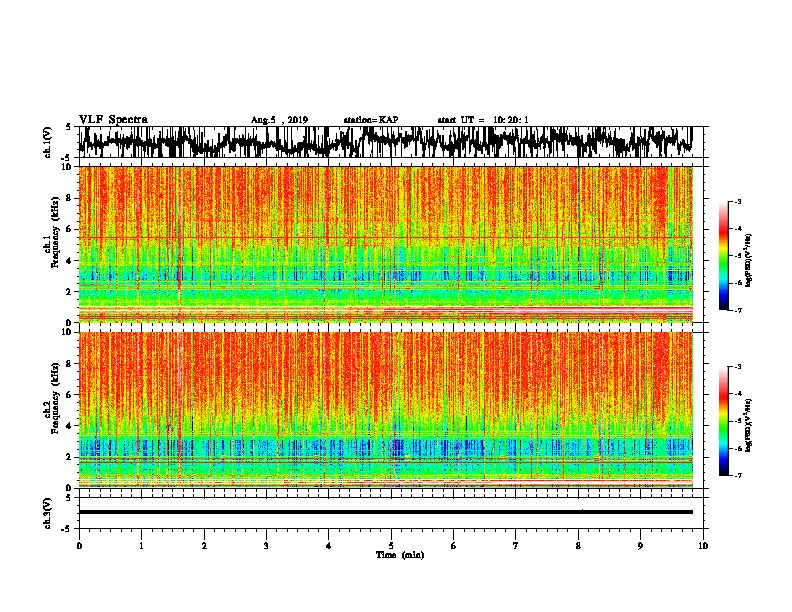The height and width of the screenshot is (612, 792).
Task: Select the date text "Aug.5, 2019"
Action: point(279,120)
